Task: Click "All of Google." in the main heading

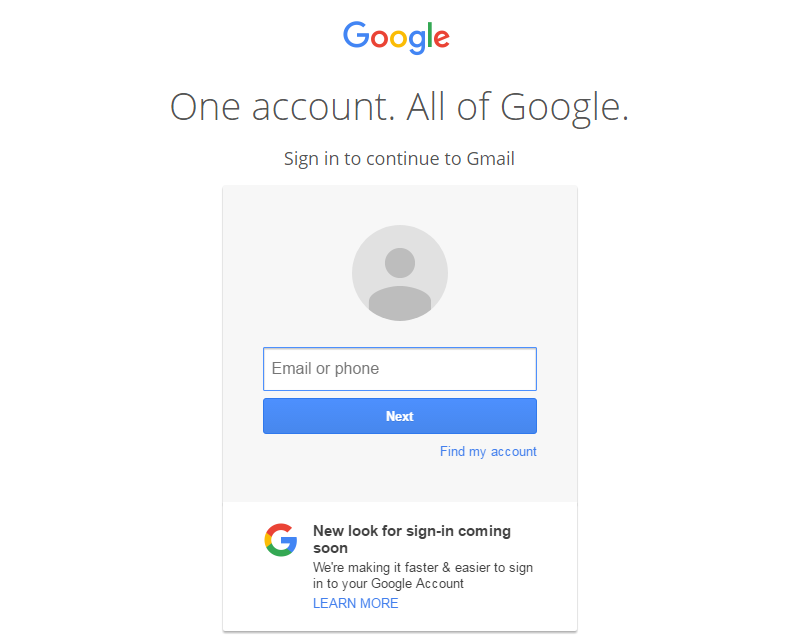Action: (x=518, y=105)
